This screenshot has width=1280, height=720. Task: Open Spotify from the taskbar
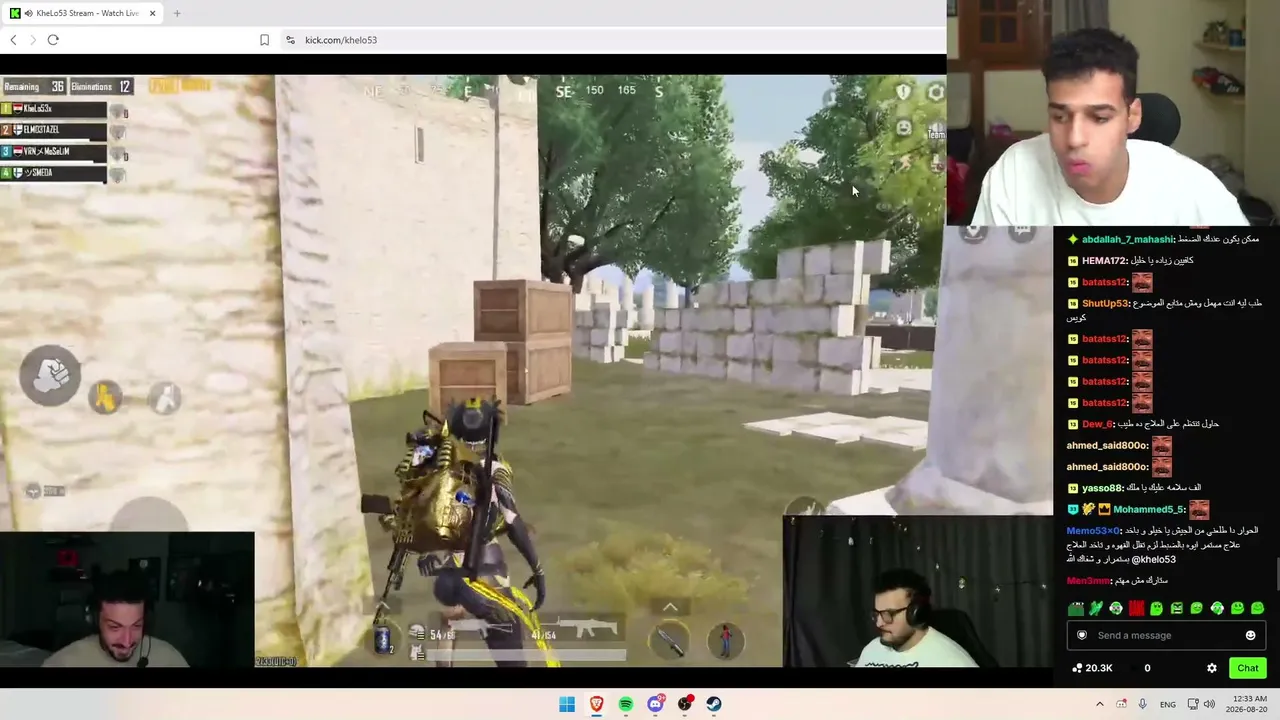(x=626, y=704)
